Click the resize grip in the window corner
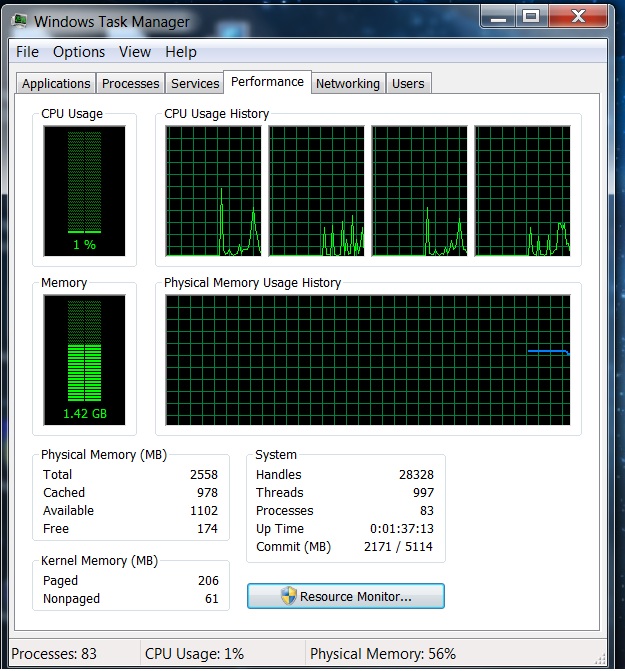The width and height of the screenshot is (625, 671). 601,659
